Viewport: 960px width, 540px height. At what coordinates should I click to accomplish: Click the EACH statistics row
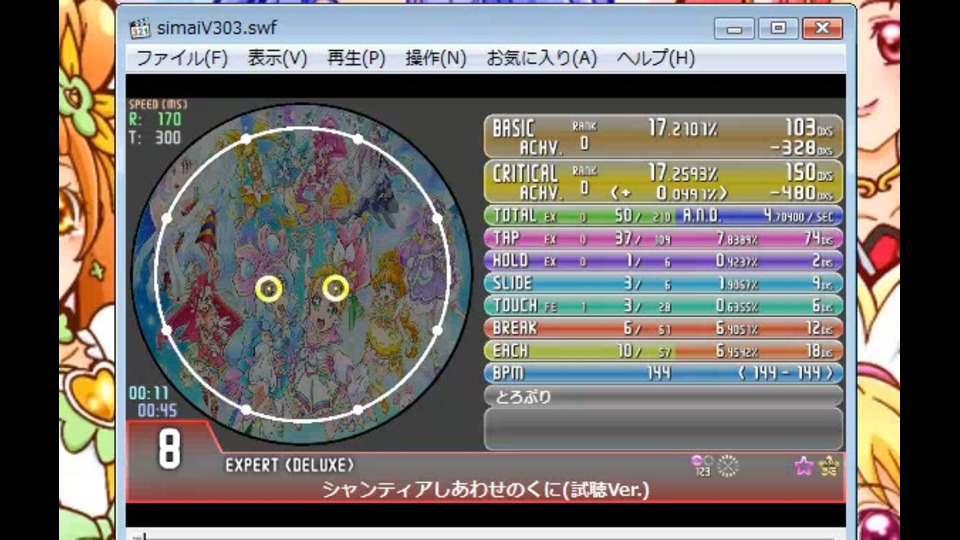pos(663,351)
